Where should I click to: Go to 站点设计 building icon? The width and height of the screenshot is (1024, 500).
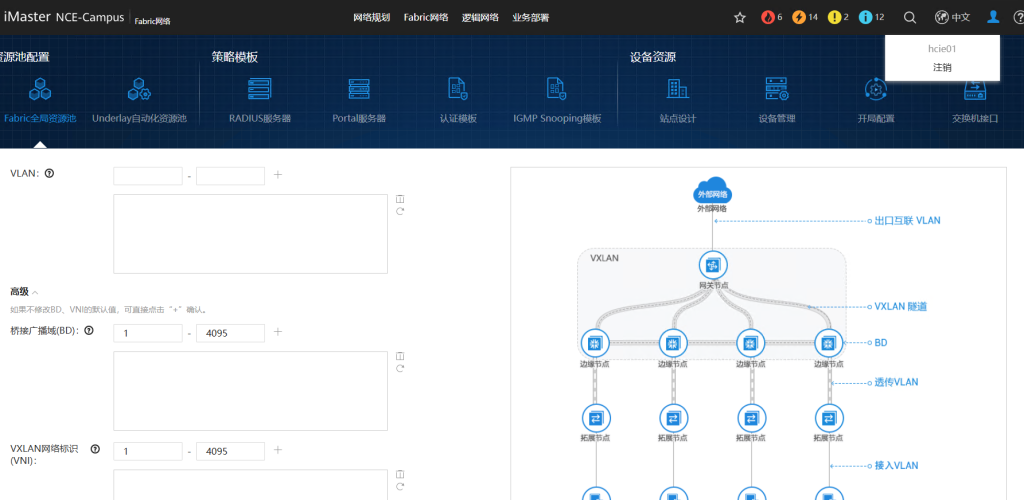click(x=677, y=90)
